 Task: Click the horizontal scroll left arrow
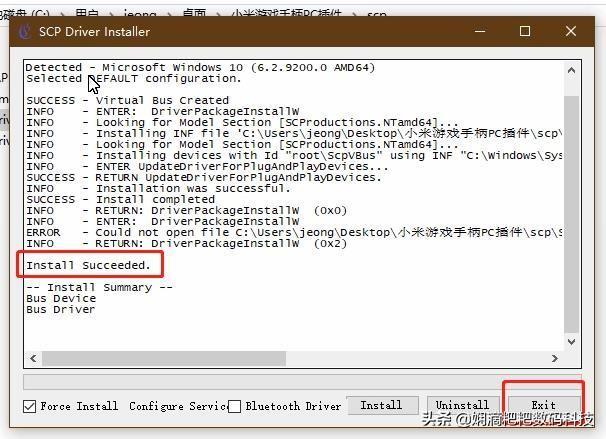coord(33,358)
